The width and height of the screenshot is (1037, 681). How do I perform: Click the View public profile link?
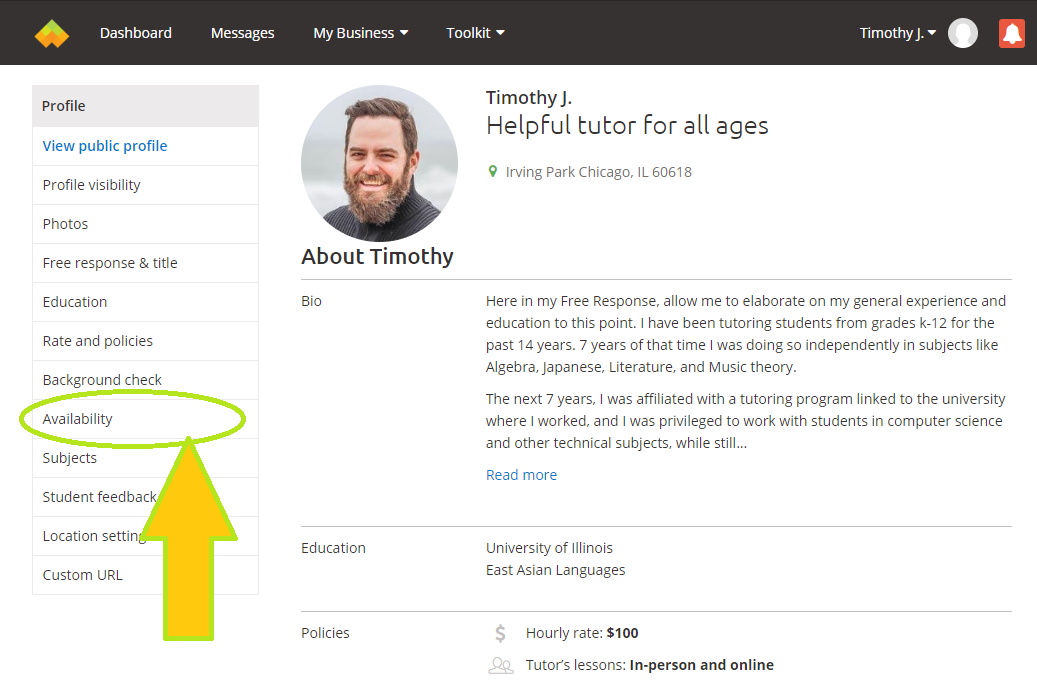pos(105,146)
